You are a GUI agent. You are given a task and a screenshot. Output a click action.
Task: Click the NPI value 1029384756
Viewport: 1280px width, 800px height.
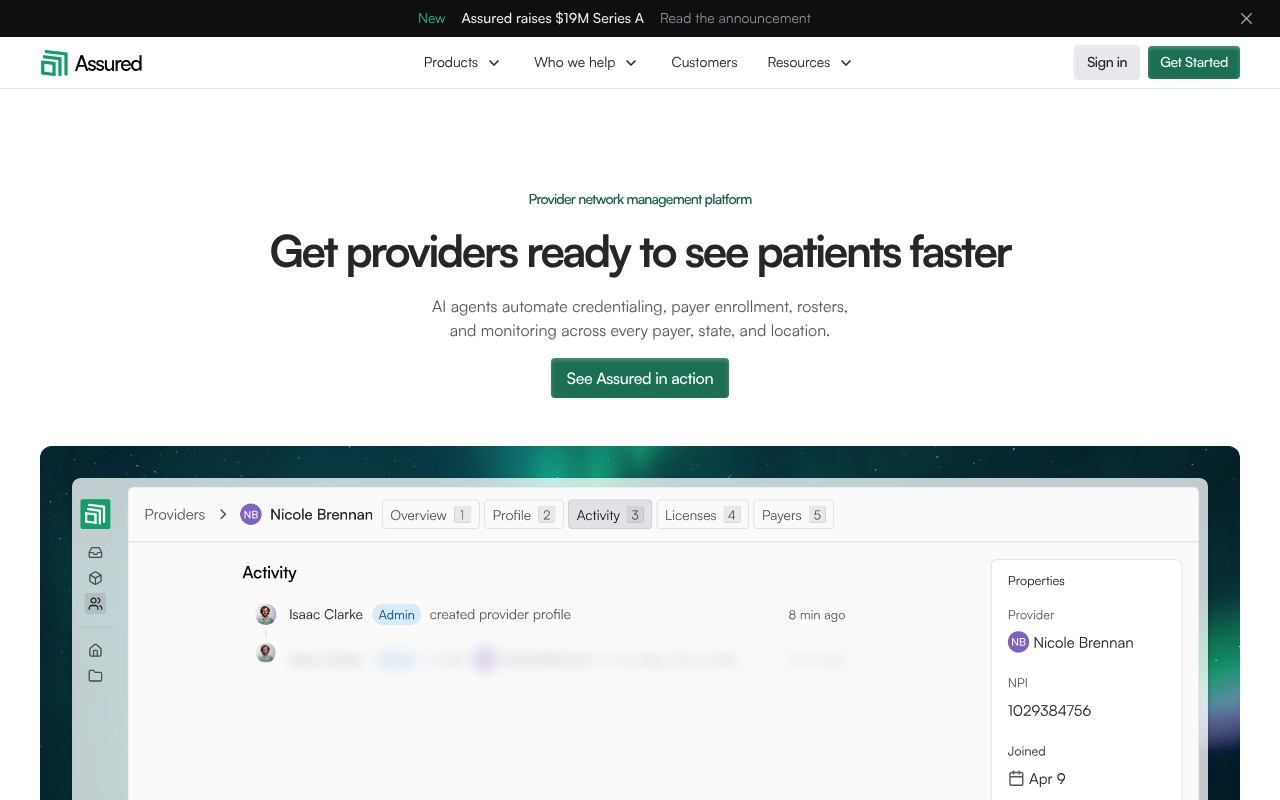coord(1049,711)
